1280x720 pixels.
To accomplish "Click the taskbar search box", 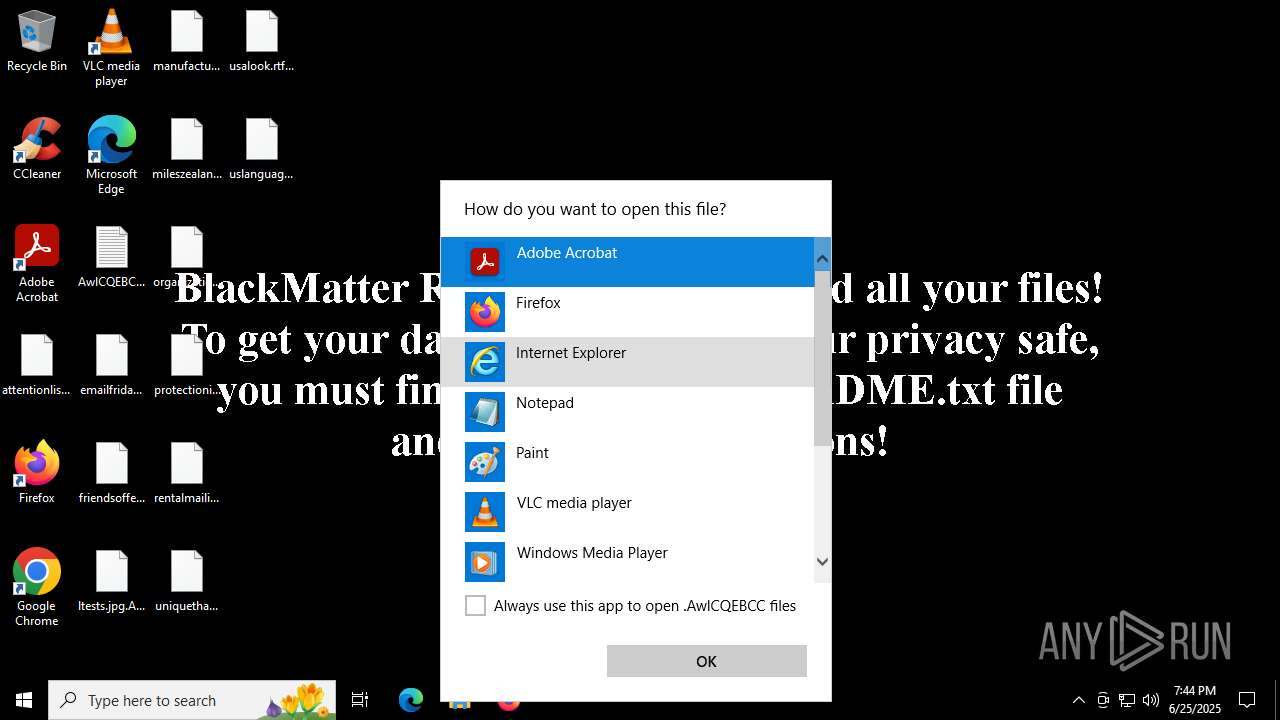I will pos(192,700).
